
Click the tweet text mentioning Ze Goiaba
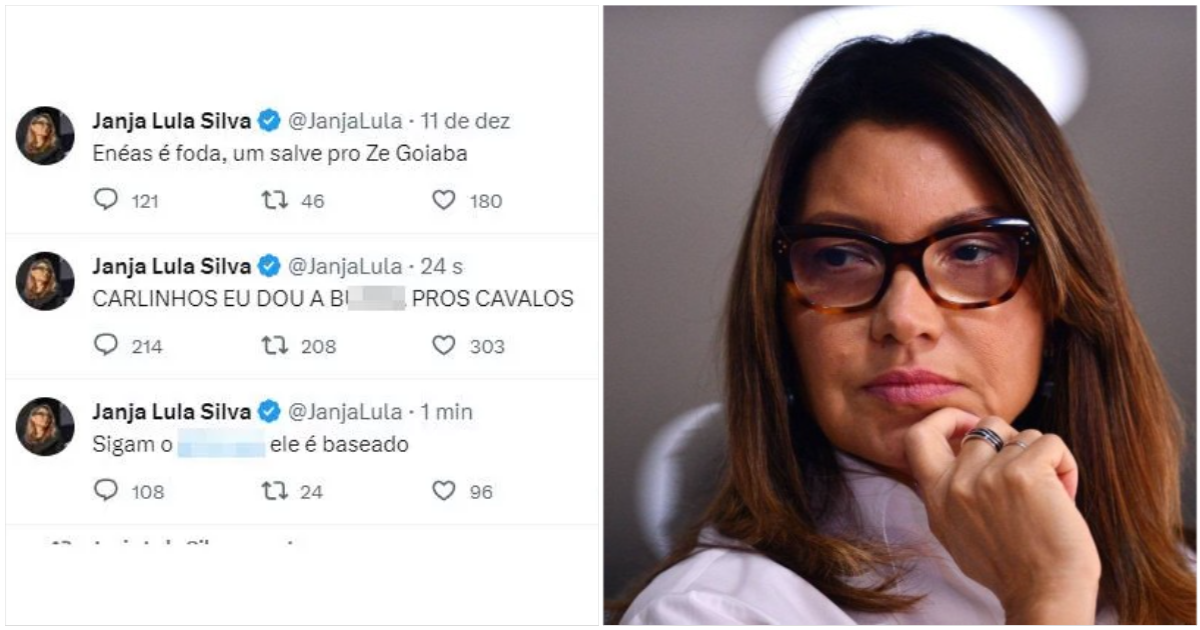point(280,155)
